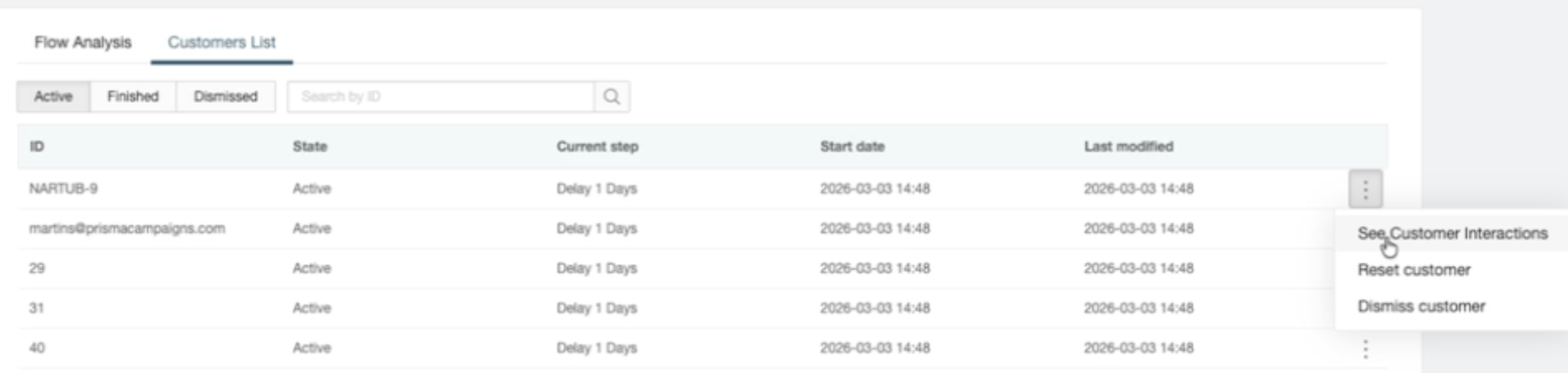Switch to the Flow Analysis tab

coord(83,42)
